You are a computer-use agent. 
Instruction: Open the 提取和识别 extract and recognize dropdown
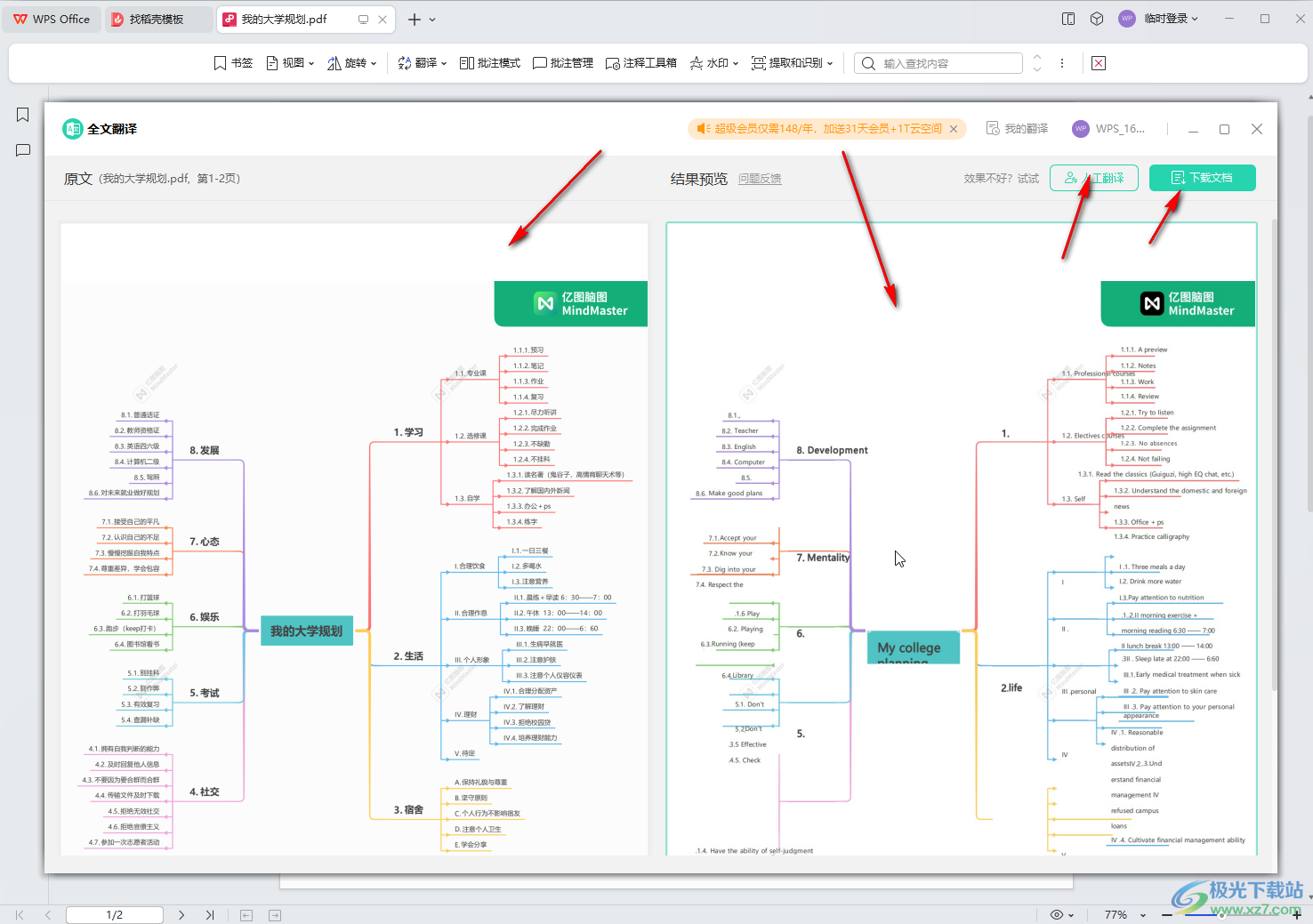793,63
